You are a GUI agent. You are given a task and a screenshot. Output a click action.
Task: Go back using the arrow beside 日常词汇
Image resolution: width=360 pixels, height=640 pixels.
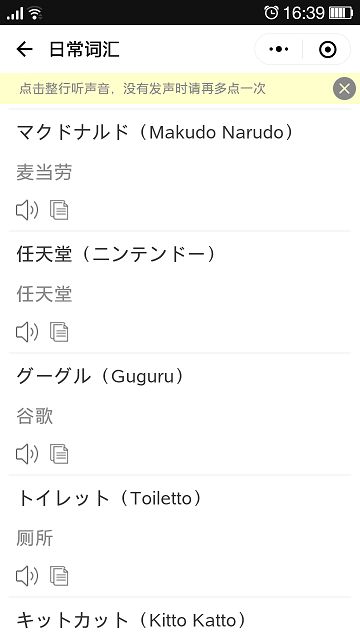pyautogui.click(x=24, y=49)
